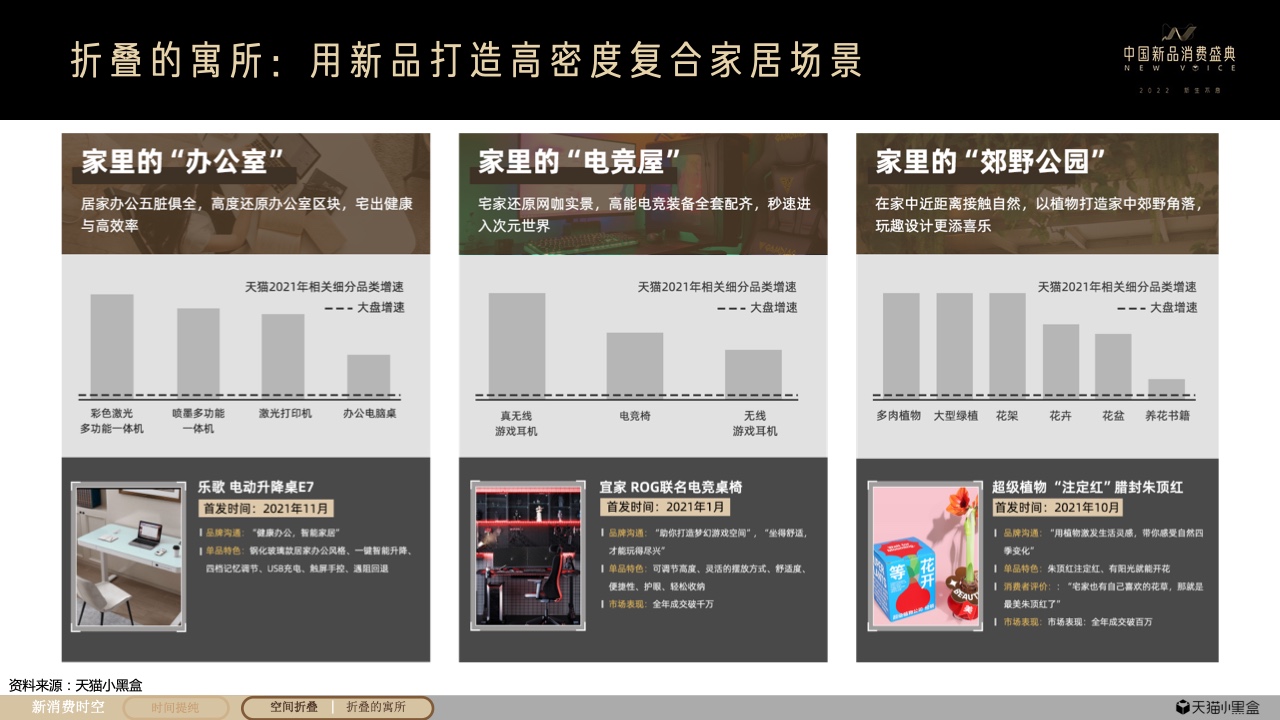The height and width of the screenshot is (720, 1280).
Task: Click product title 乐歌 电动升降桌E7
Action: (256, 488)
